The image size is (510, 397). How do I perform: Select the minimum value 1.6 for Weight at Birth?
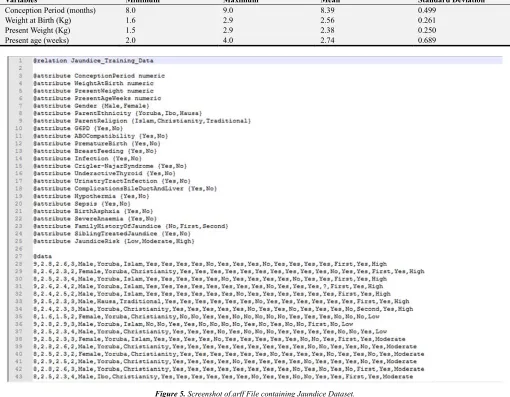pyautogui.click(x=131, y=20)
